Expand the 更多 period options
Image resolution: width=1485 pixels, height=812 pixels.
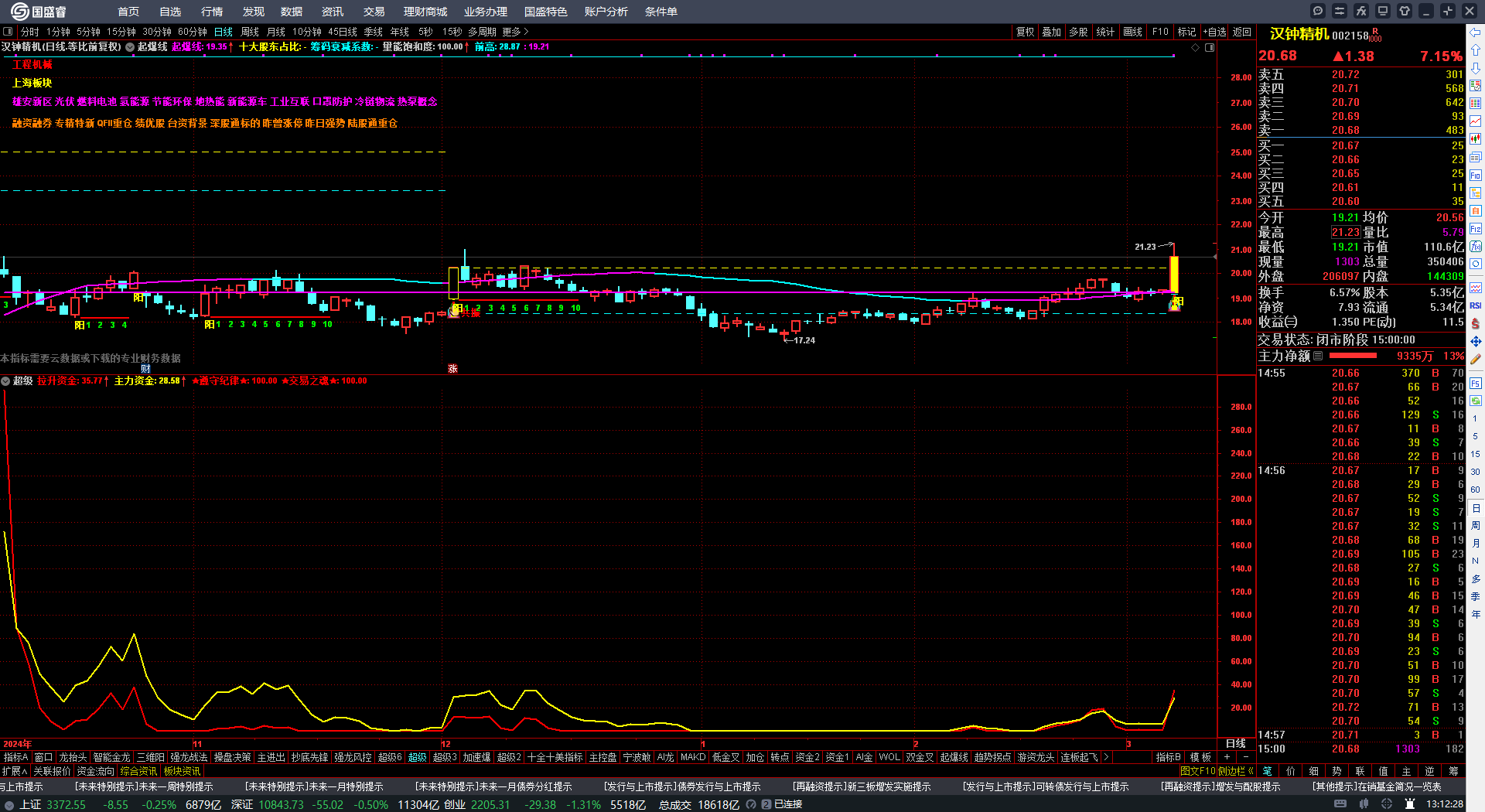[x=515, y=32]
